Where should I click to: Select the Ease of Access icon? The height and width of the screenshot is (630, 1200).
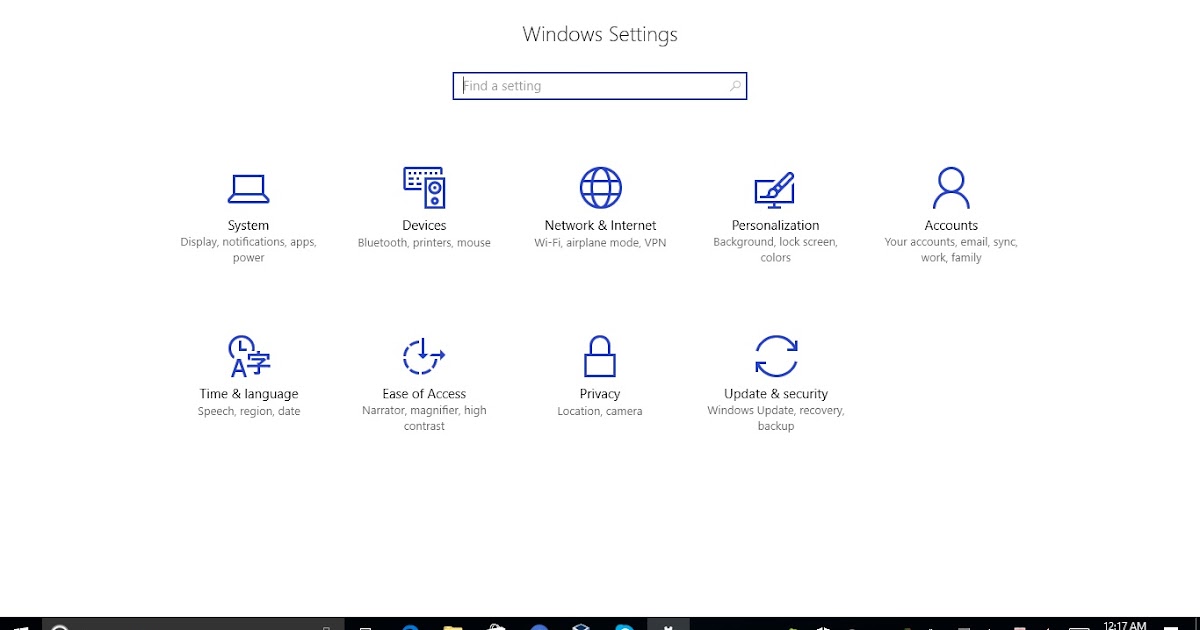tap(424, 357)
